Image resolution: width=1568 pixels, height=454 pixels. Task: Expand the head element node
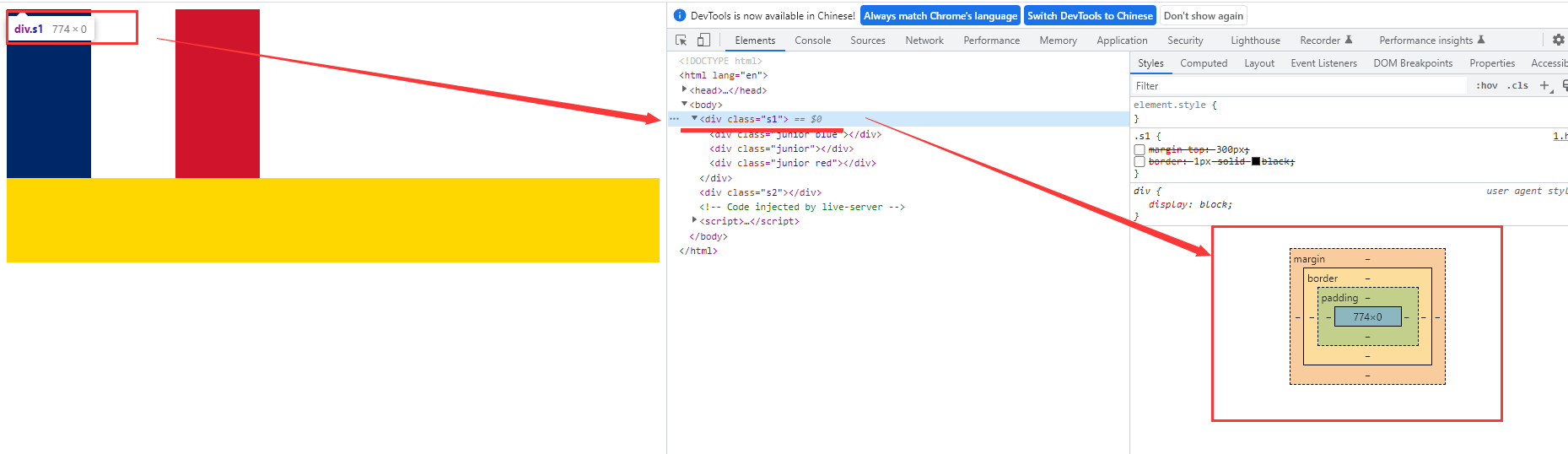[684, 89]
